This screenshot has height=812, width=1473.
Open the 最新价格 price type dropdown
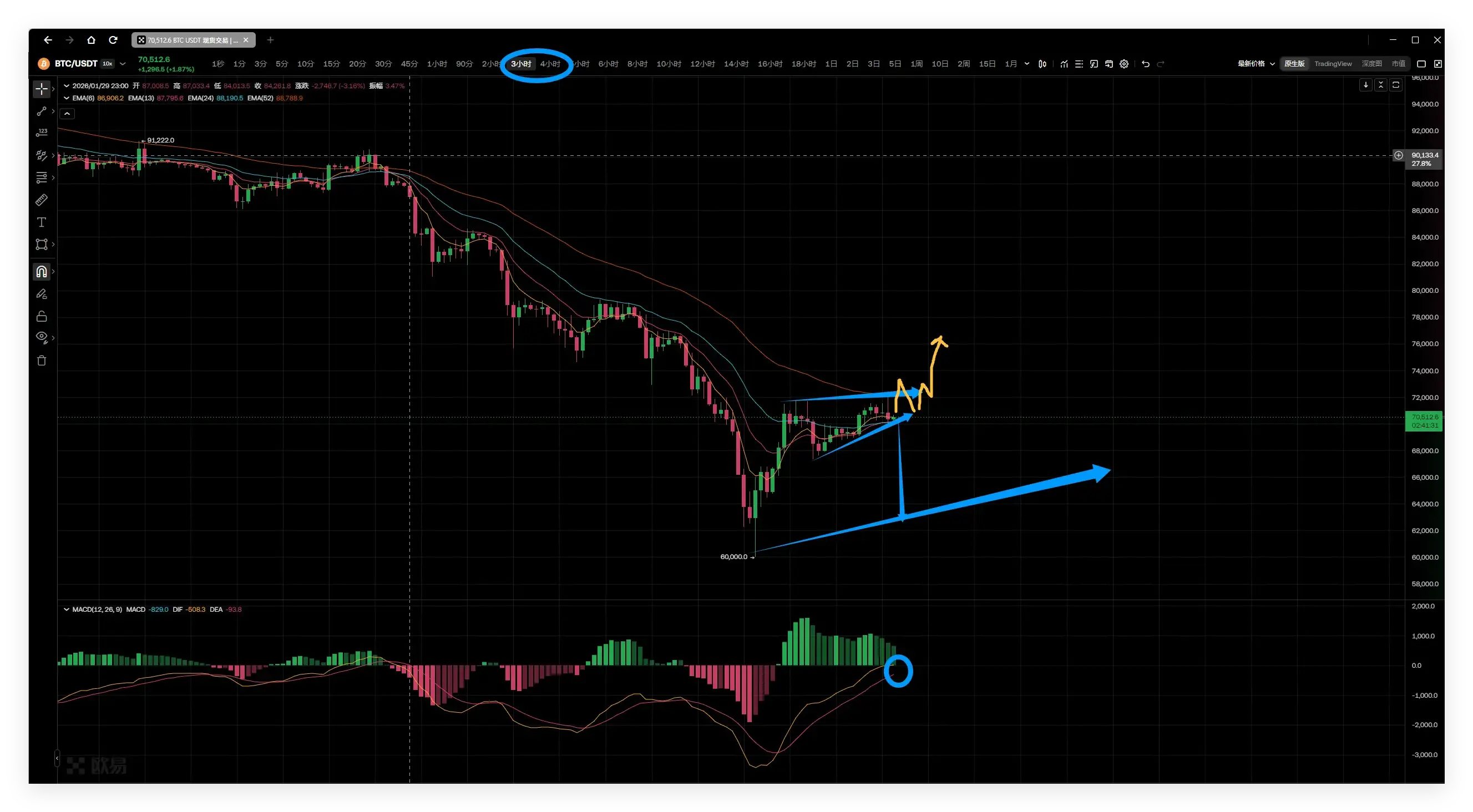pos(1256,64)
